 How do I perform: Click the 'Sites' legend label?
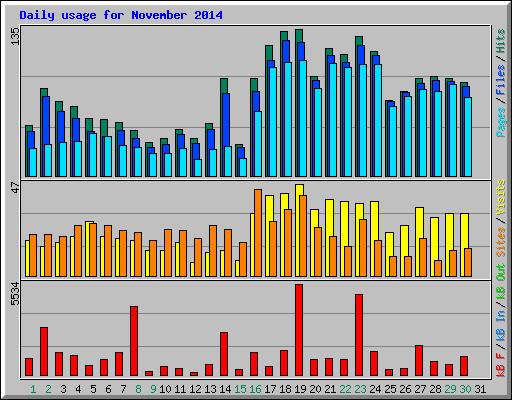click(501, 242)
